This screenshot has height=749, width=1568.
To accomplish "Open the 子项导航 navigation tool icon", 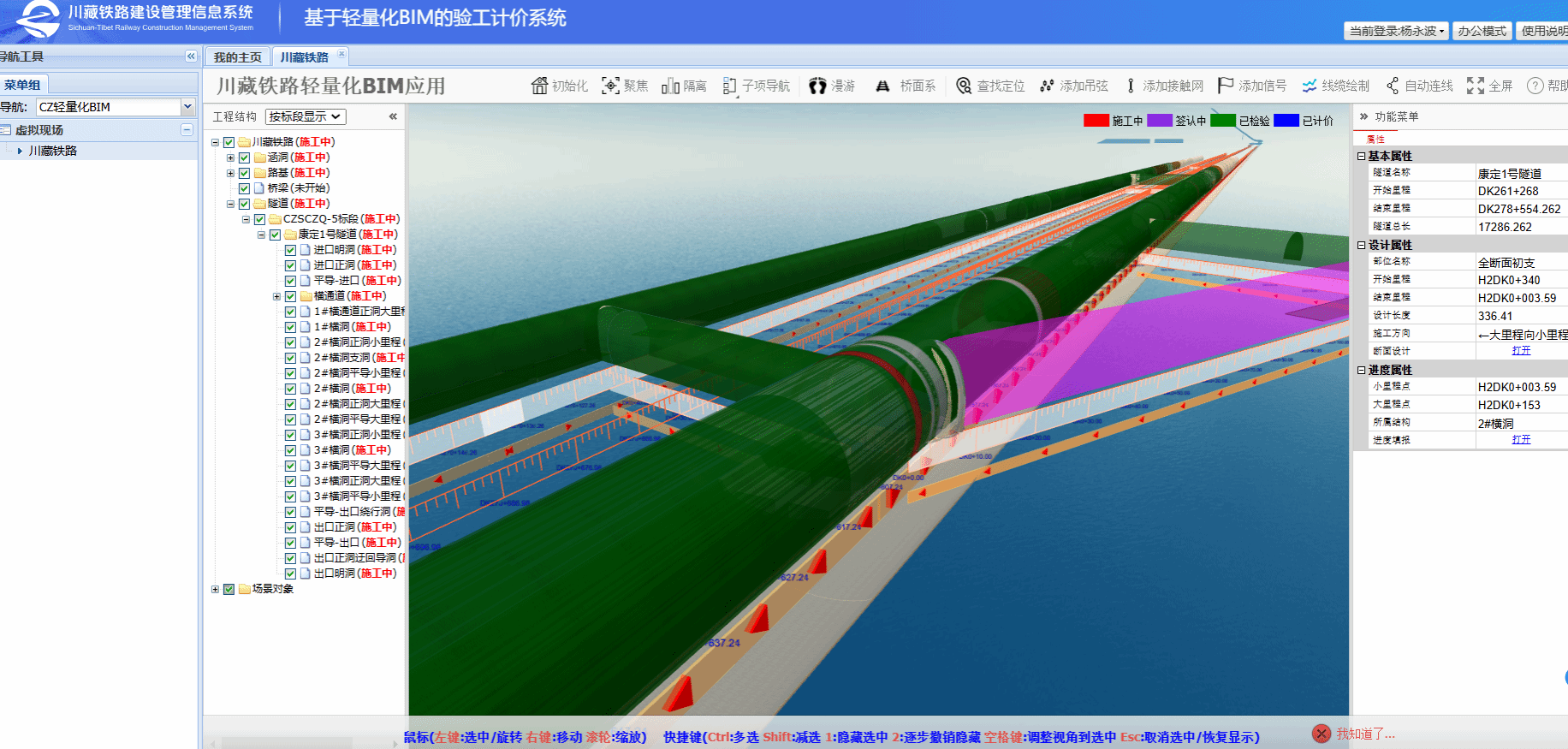I will click(730, 86).
